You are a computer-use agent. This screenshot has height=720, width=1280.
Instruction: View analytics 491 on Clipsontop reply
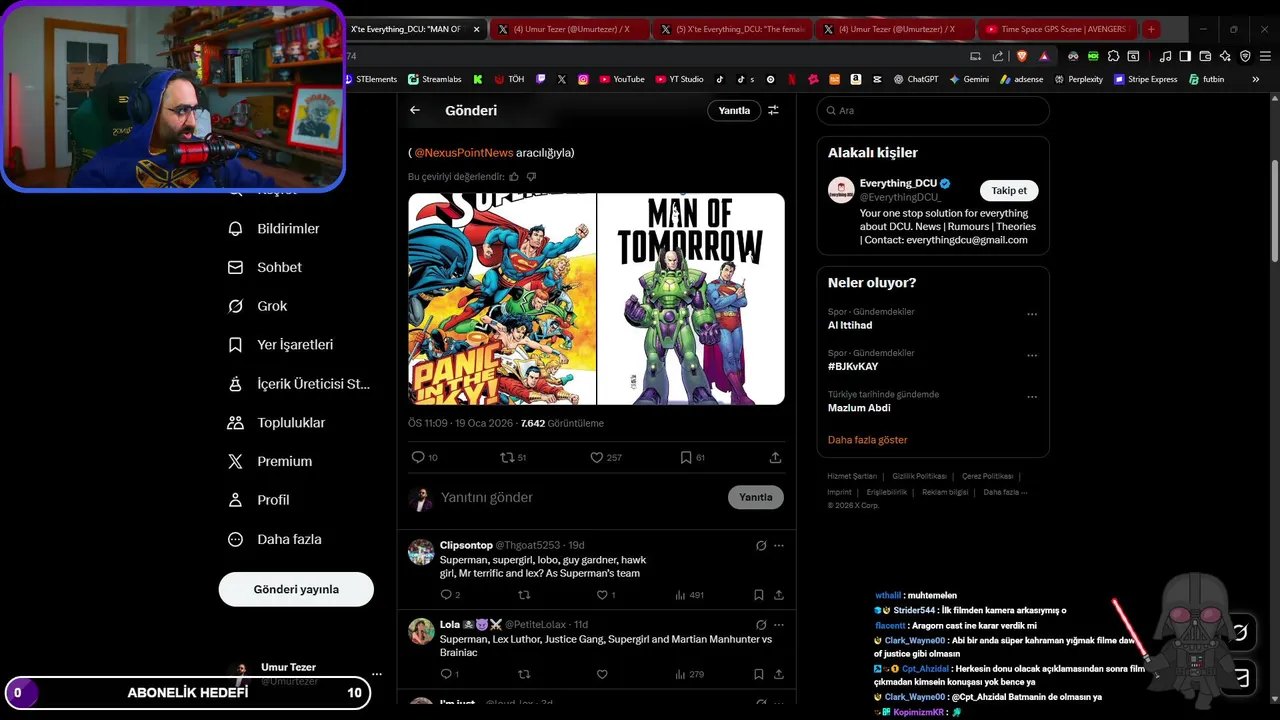point(690,595)
